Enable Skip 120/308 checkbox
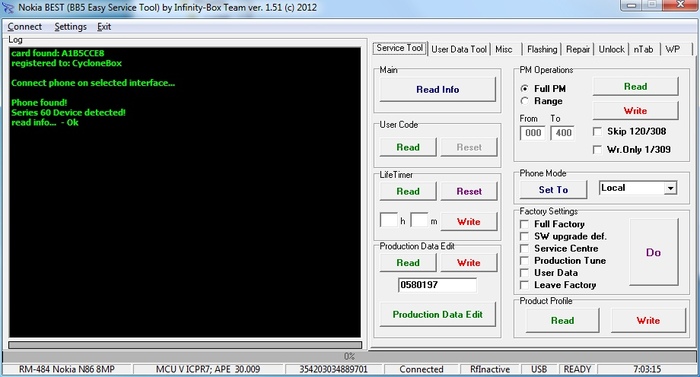Screen dimensions: 700x377 (x=597, y=132)
